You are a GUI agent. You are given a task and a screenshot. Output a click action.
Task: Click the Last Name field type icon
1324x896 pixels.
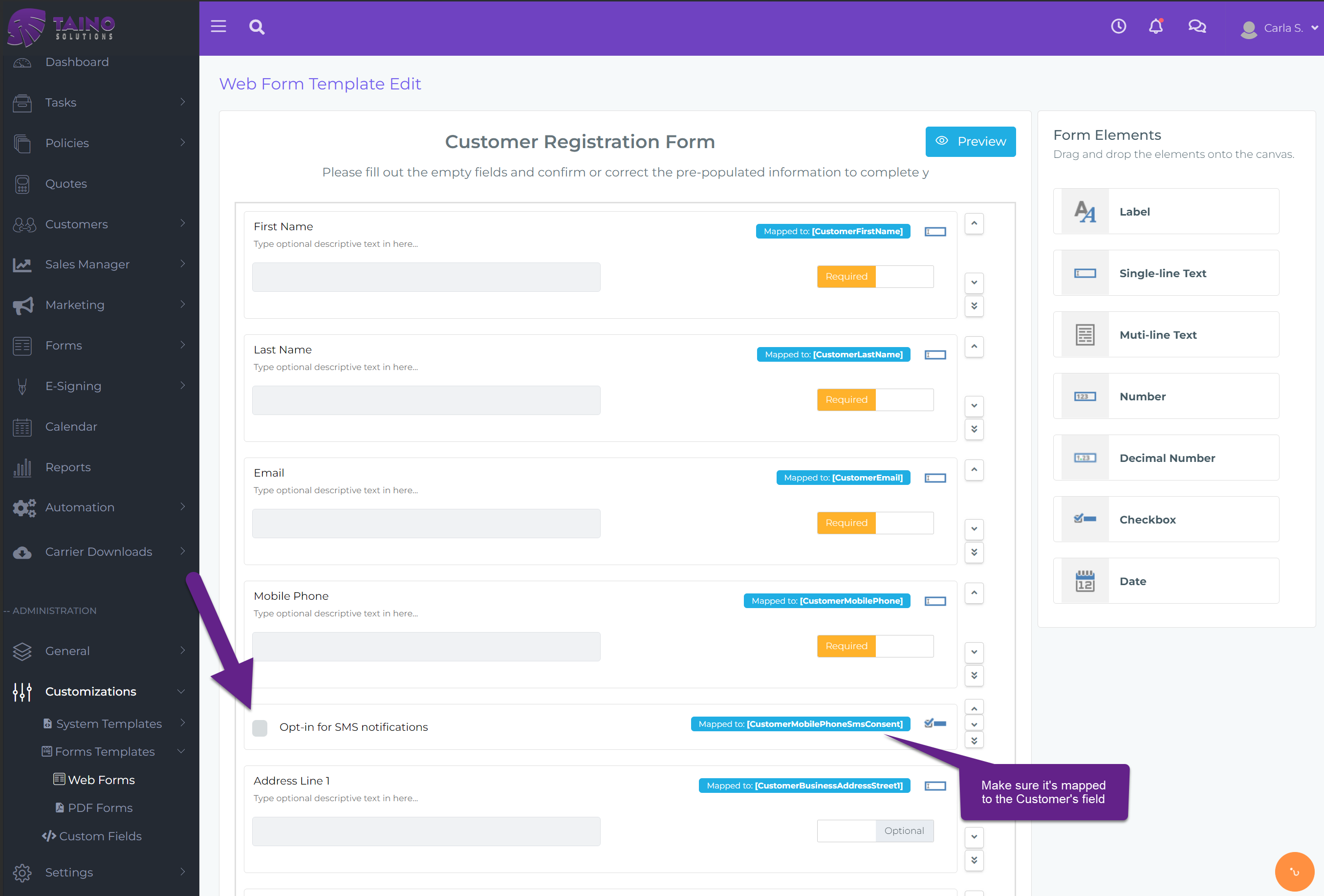935,354
